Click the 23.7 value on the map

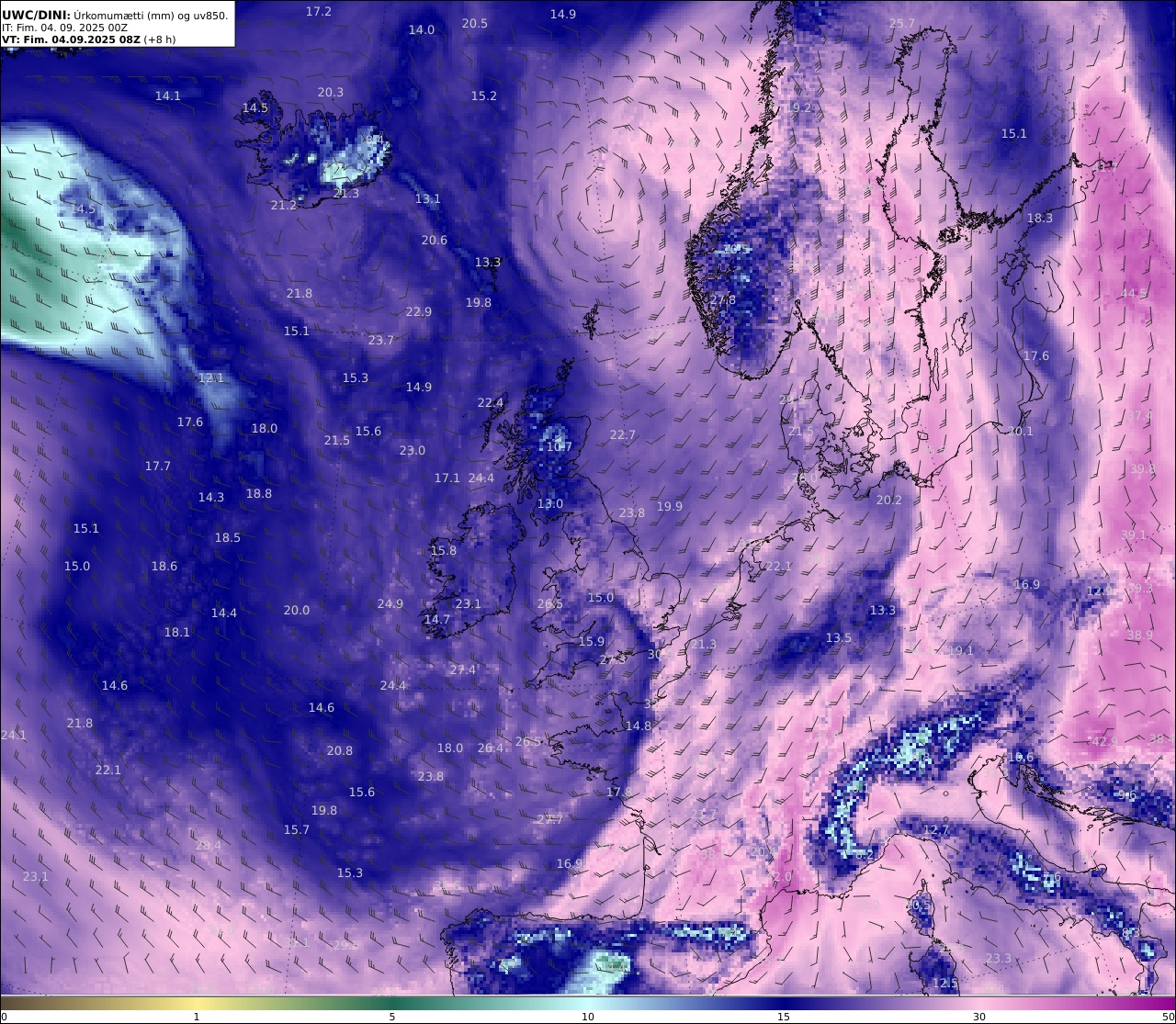[x=381, y=341]
